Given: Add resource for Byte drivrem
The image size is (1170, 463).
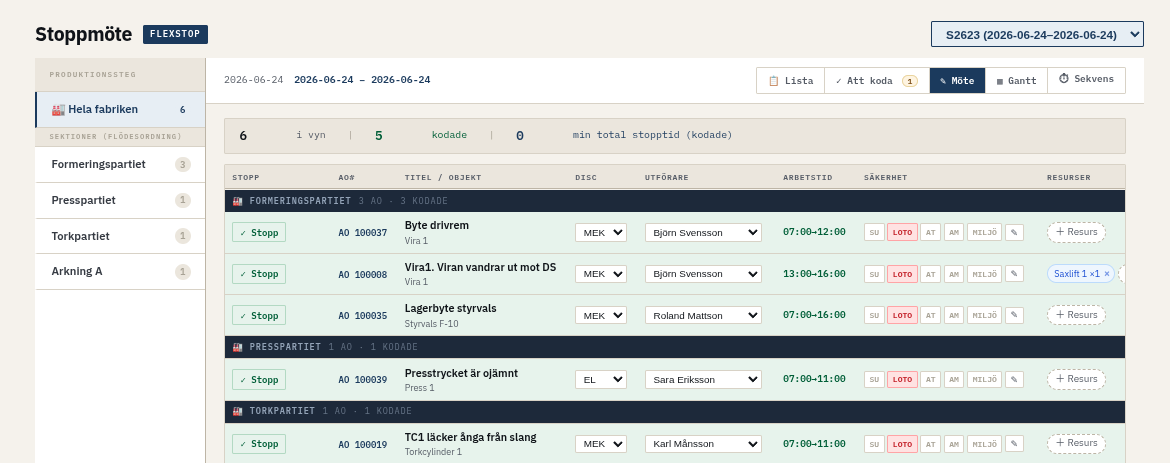Looking at the screenshot, I should coord(1076,232).
